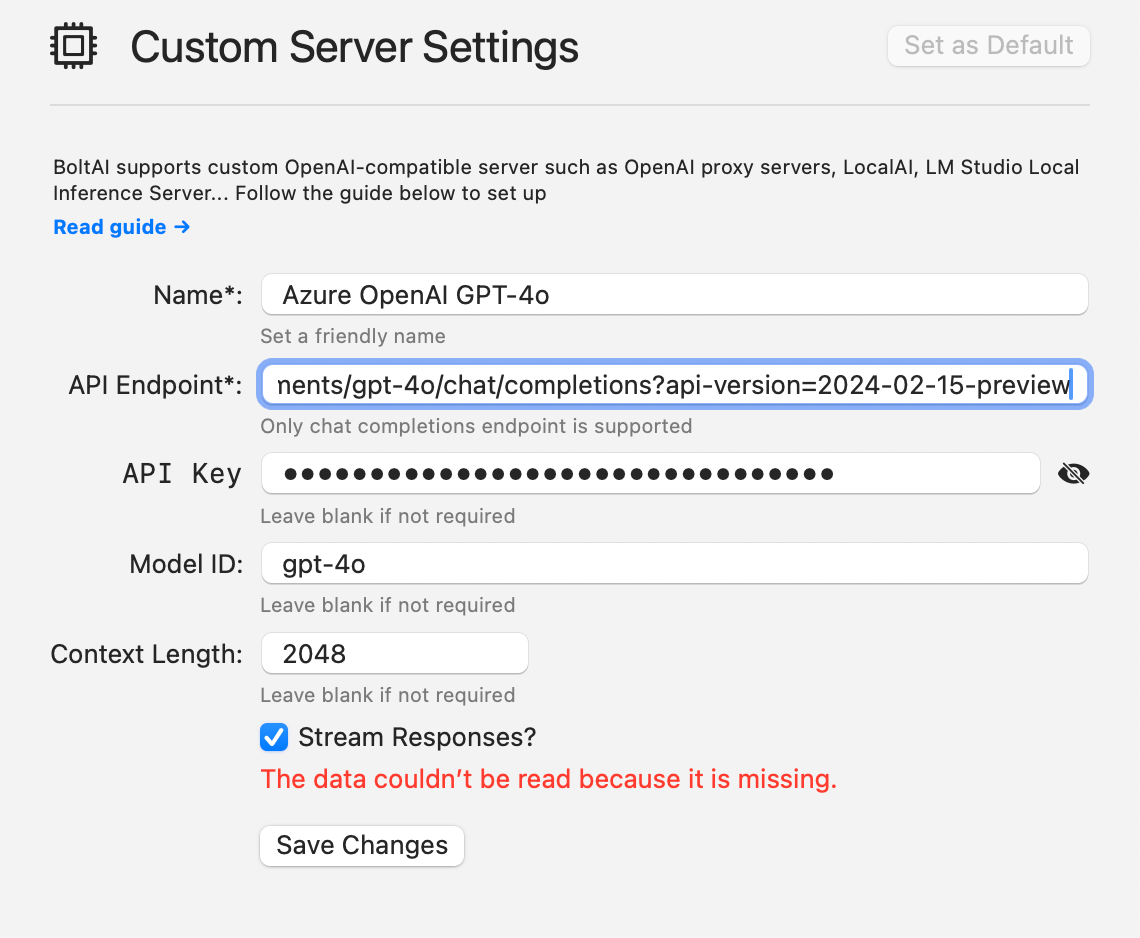The height and width of the screenshot is (938, 1140).
Task: Save settings with Save Changes button
Action: point(362,846)
